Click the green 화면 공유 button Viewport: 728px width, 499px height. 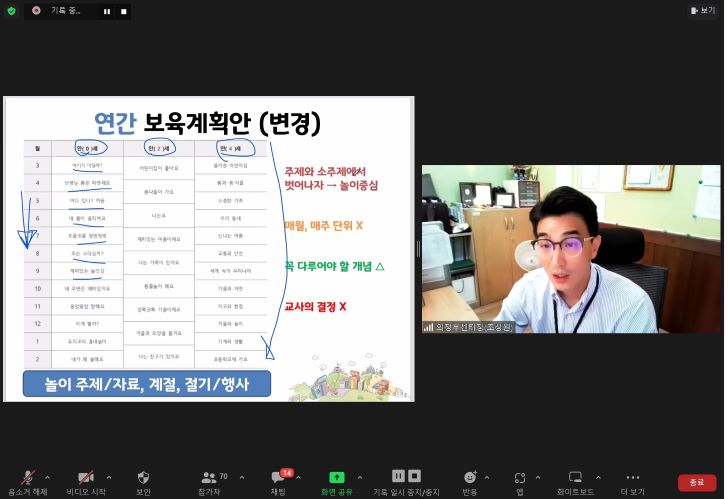tap(337, 483)
